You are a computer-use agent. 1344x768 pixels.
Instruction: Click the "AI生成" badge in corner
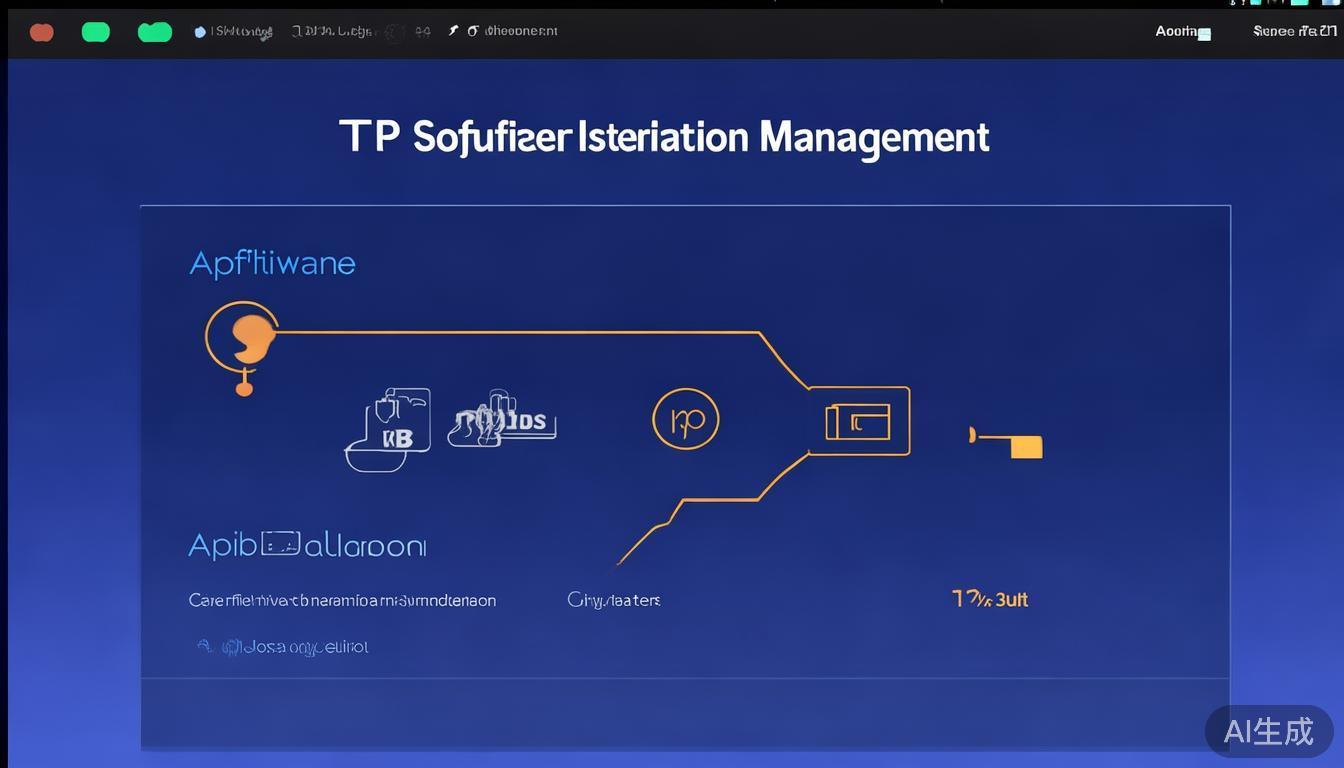pos(1268,731)
